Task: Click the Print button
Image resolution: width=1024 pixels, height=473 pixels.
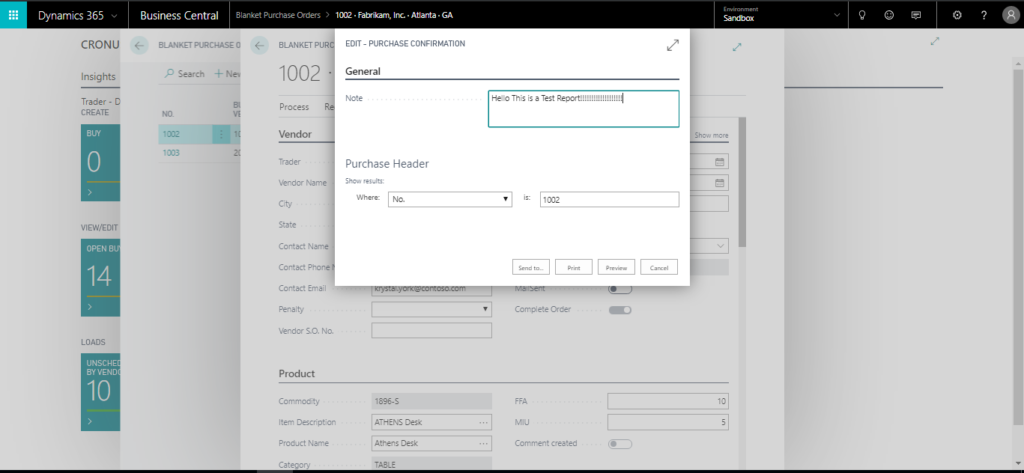Action: 573,267
